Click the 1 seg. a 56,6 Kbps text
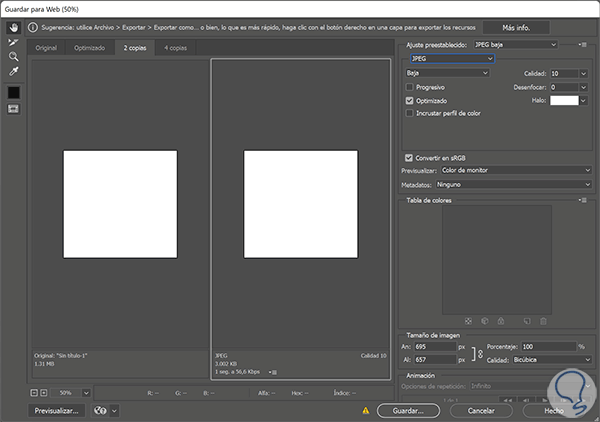600x422 pixels. 237,372
